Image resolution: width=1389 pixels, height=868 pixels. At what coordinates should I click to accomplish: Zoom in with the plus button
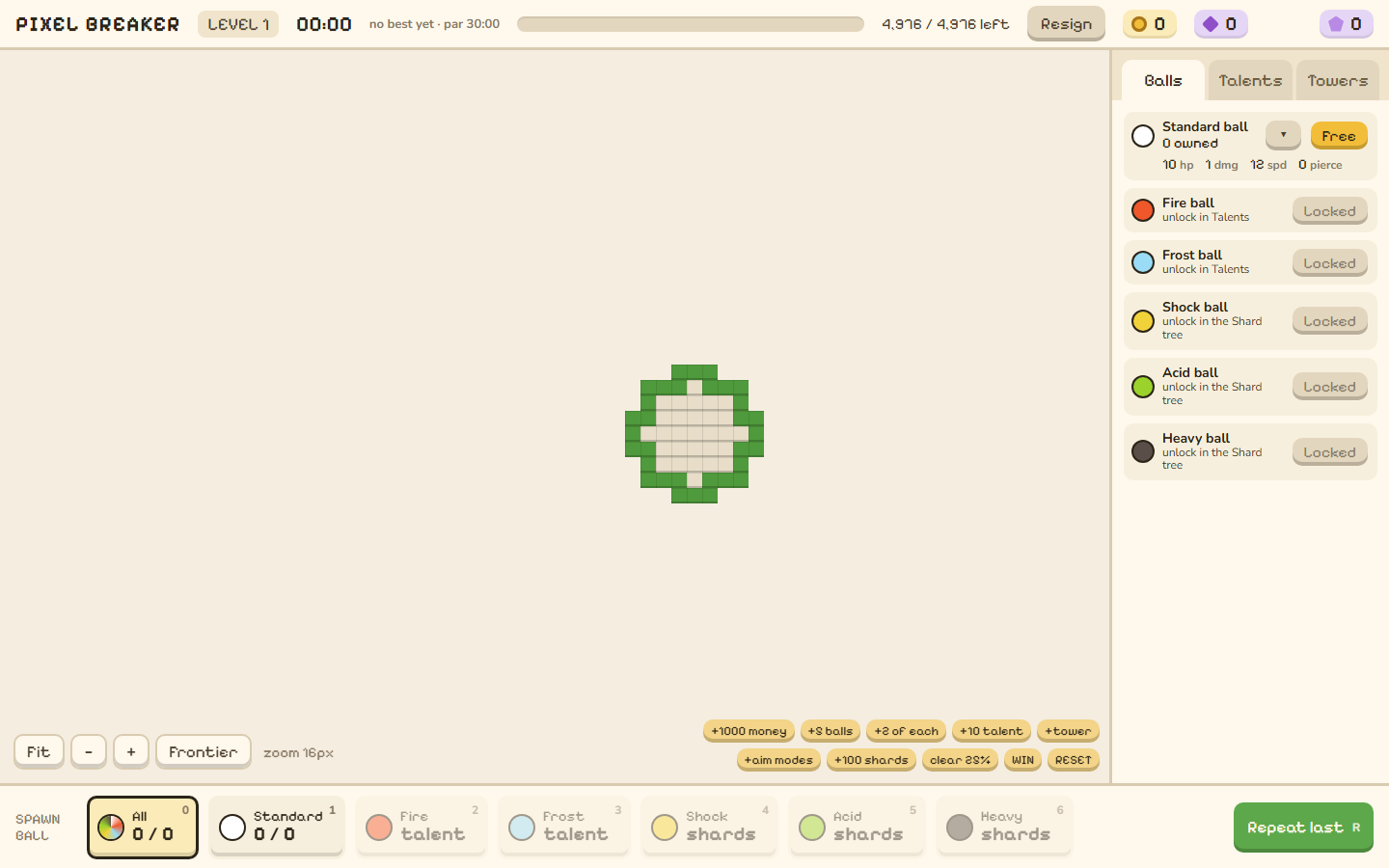(x=131, y=751)
